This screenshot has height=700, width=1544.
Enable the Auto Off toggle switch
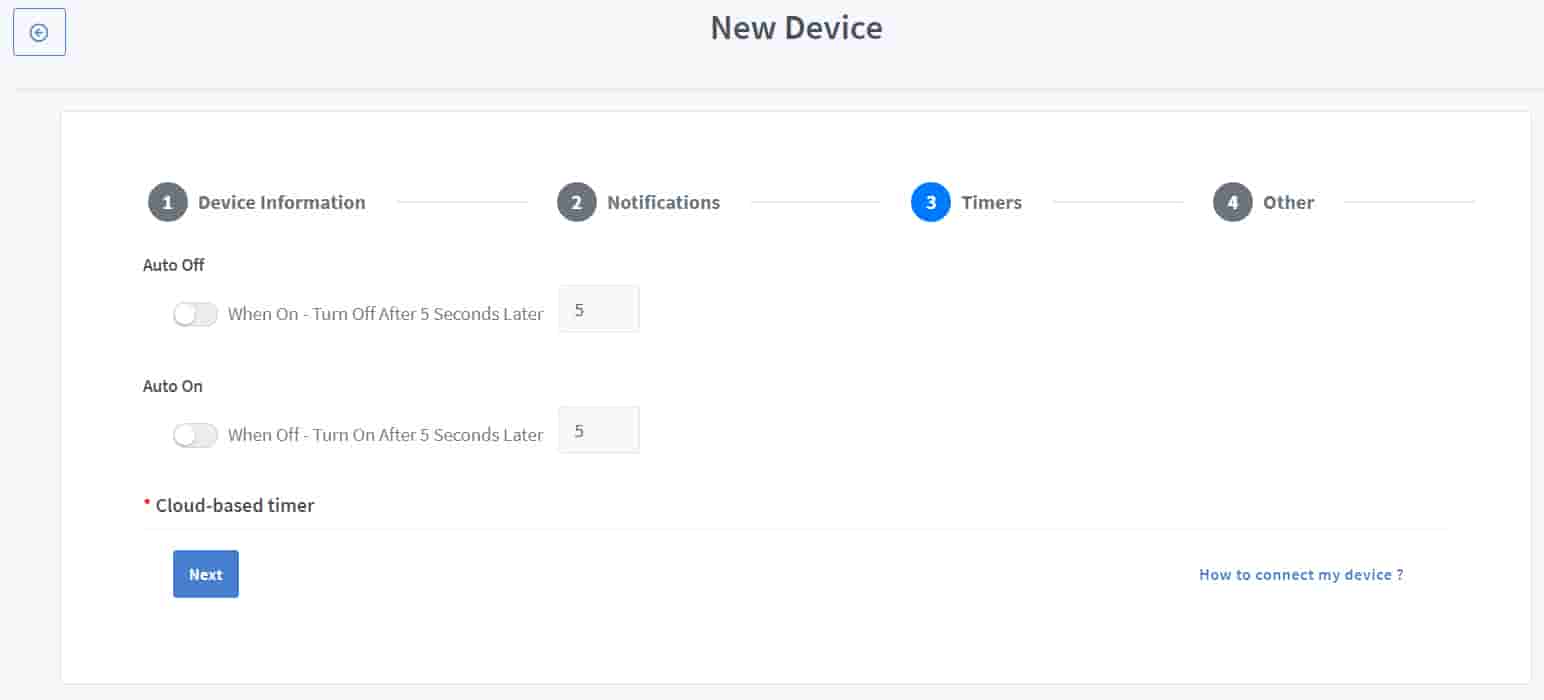195,314
